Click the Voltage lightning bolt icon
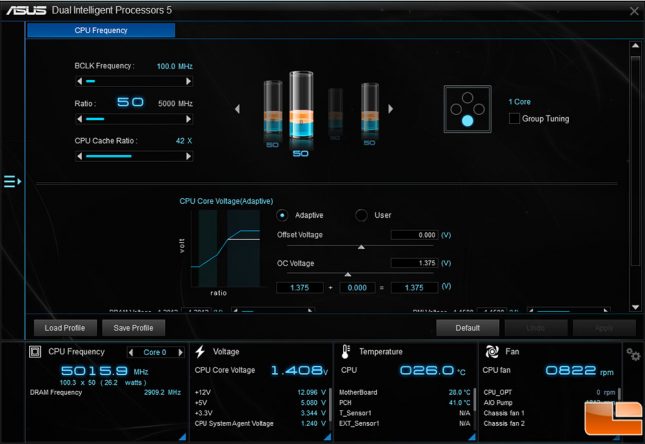 [200, 352]
